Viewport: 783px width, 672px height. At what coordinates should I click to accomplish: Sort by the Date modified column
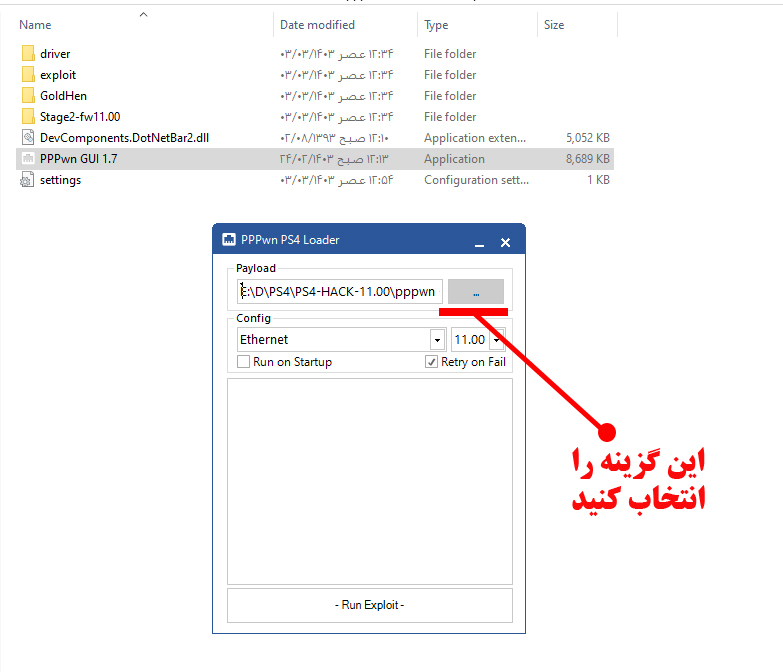[317, 25]
